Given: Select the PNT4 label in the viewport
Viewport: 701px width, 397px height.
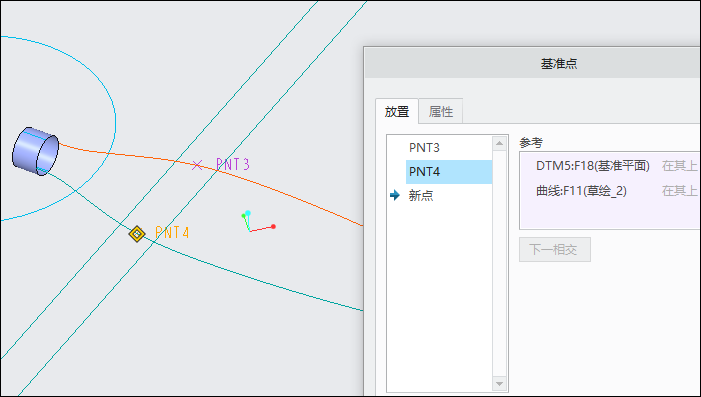Looking at the screenshot, I should click(172, 232).
